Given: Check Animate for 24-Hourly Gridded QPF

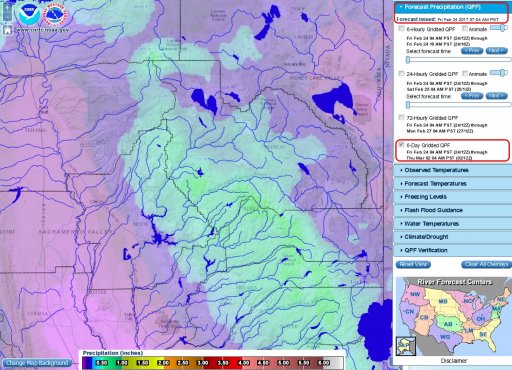Looking at the screenshot, I should click(465, 73).
